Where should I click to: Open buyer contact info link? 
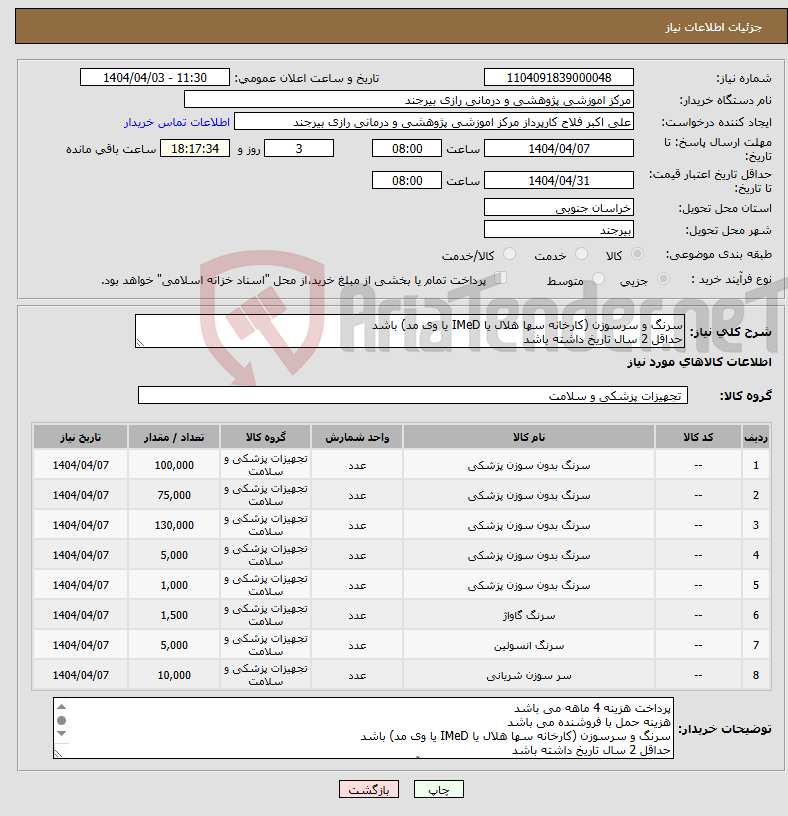pos(177,122)
